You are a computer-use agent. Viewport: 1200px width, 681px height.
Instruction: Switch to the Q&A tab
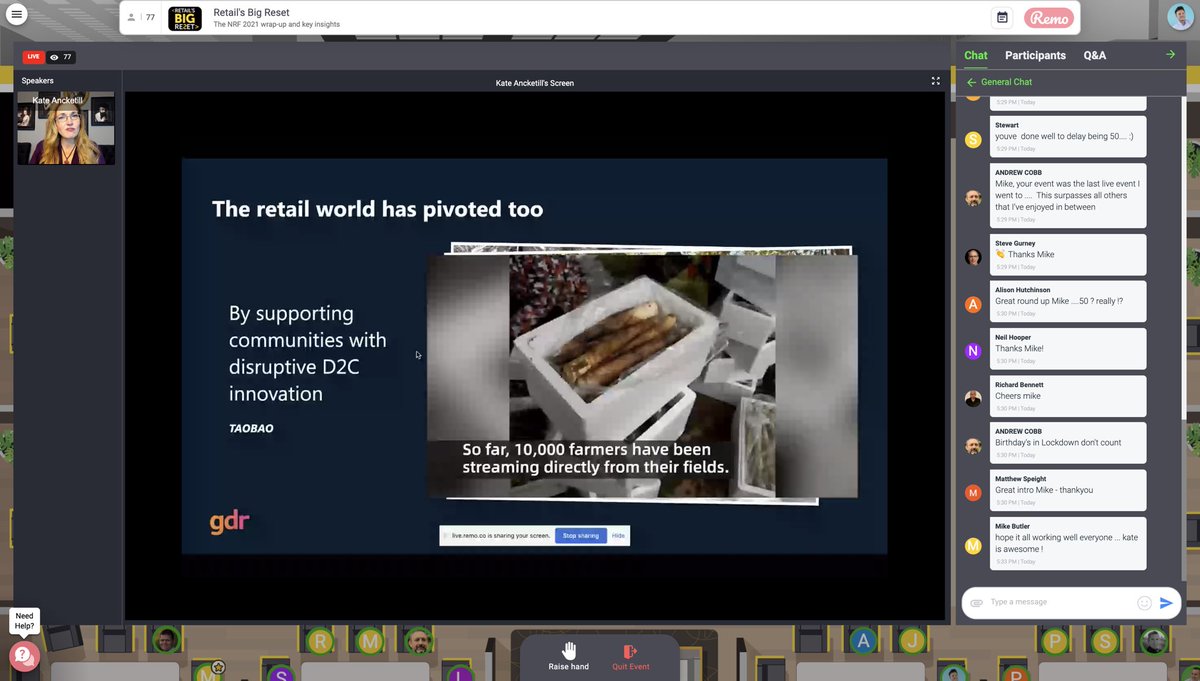point(1095,55)
